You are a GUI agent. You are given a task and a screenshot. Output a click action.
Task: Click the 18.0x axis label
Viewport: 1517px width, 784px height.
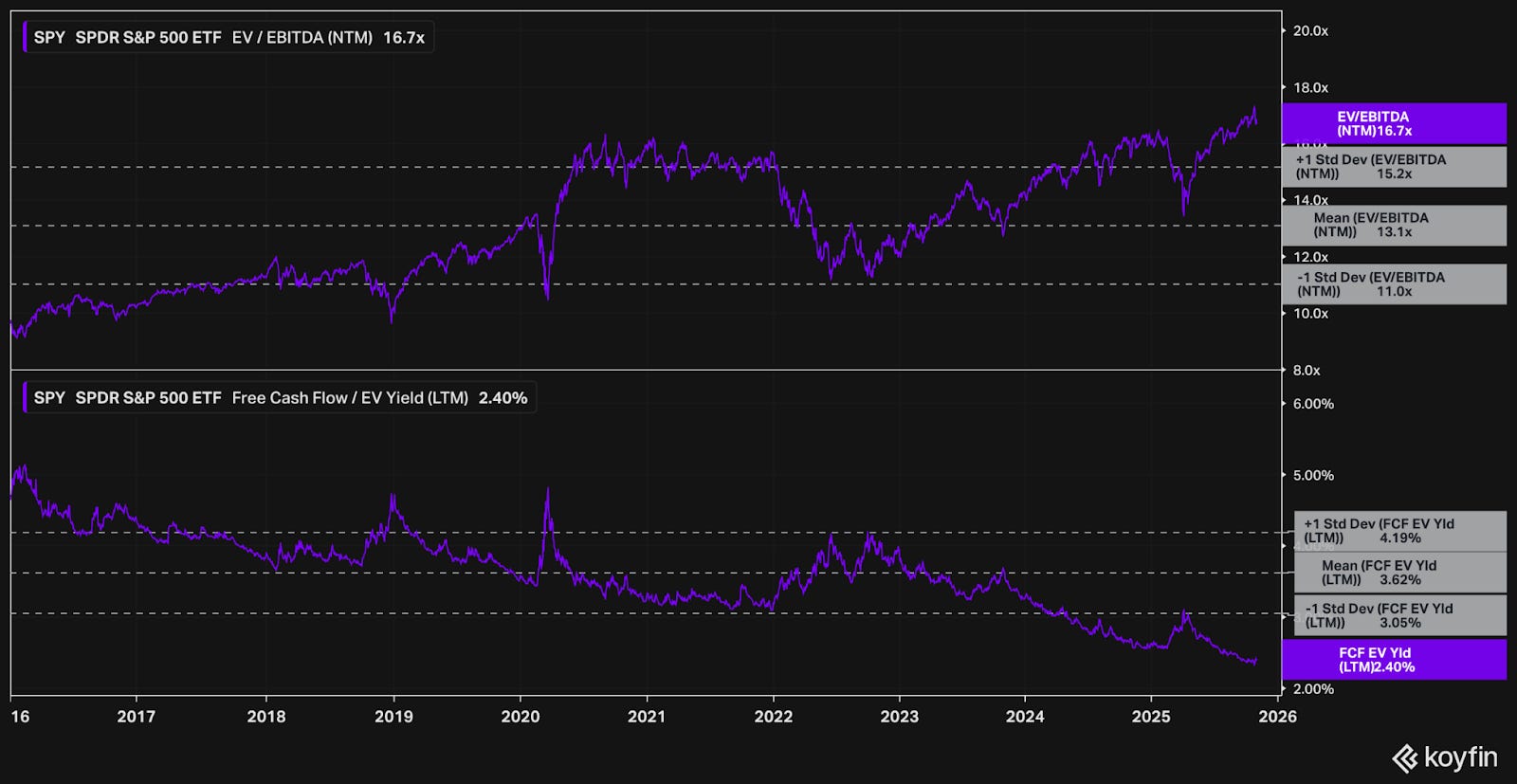(x=1310, y=88)
